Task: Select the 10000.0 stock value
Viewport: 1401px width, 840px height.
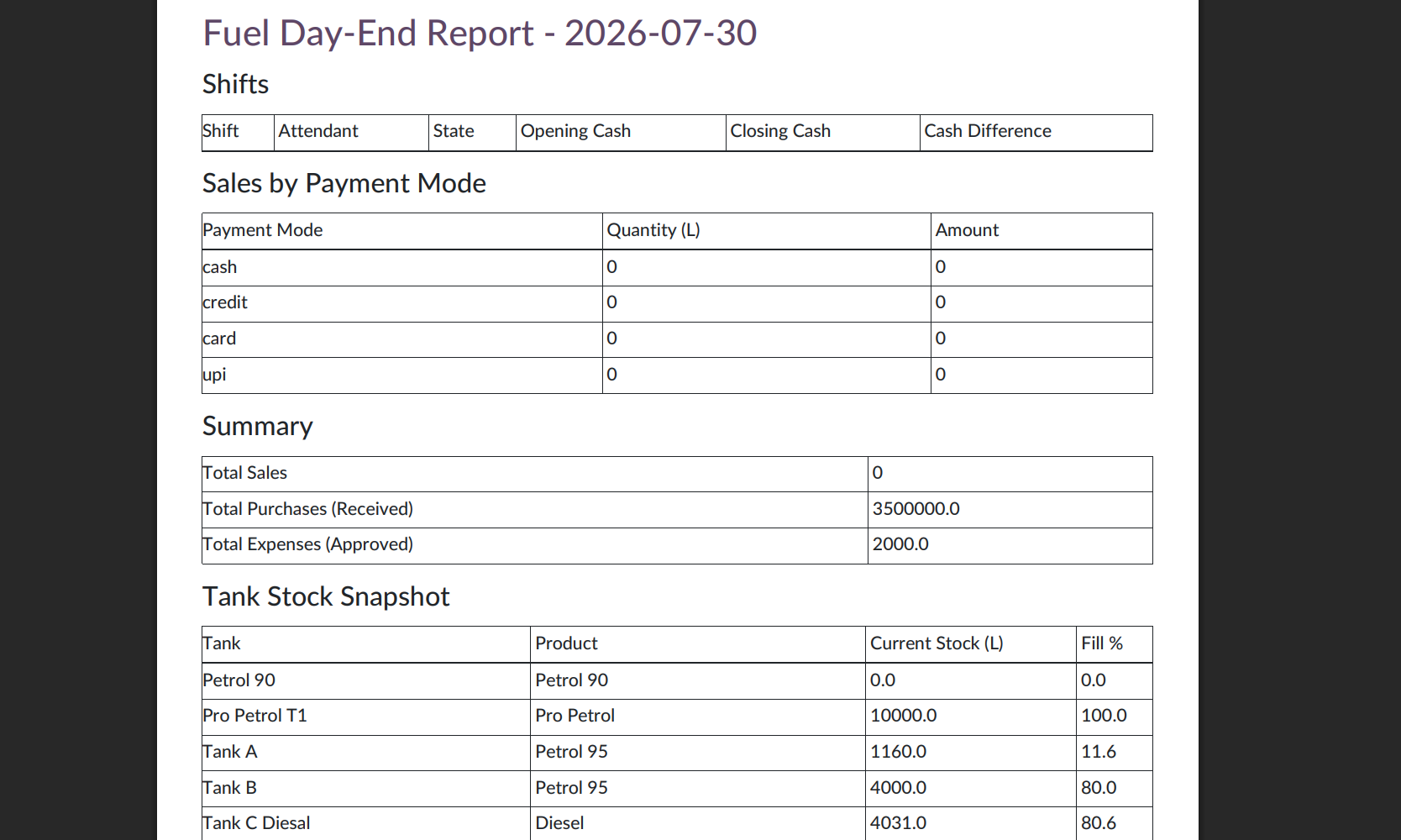Action: coord(903,716)
